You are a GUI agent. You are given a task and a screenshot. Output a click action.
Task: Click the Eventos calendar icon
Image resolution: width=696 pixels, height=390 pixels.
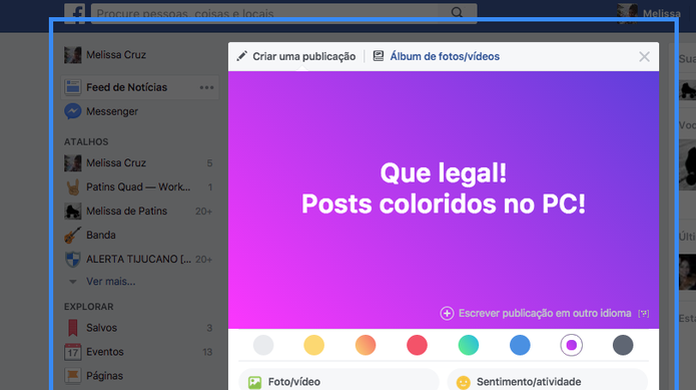click(x=73, y=352)
